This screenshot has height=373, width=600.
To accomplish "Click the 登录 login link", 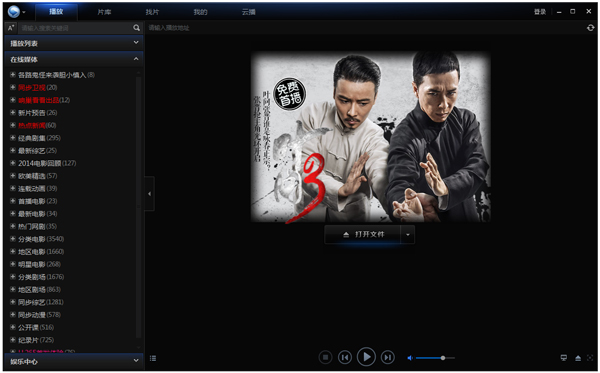I will (540, 12).
